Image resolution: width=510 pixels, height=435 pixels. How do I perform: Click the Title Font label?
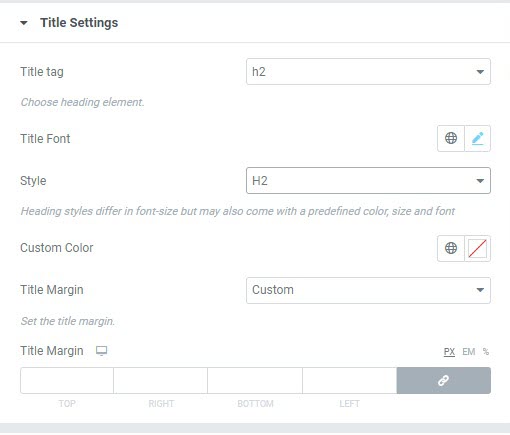coord(45,139)
